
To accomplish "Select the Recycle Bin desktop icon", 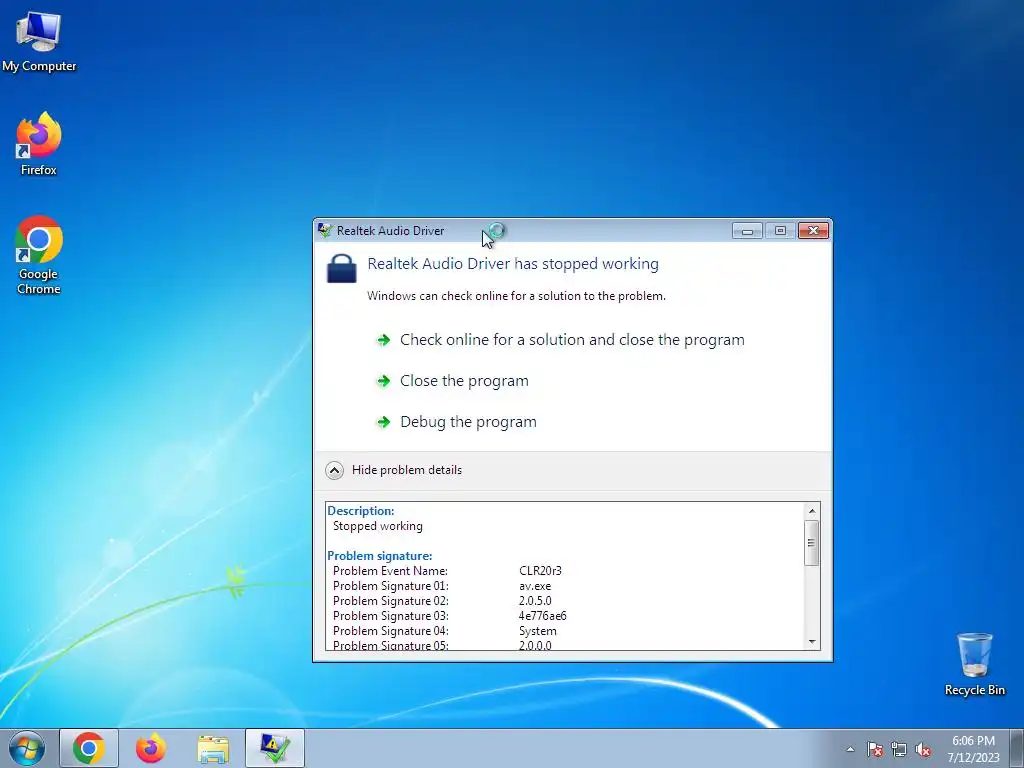I will coord(974,664).
